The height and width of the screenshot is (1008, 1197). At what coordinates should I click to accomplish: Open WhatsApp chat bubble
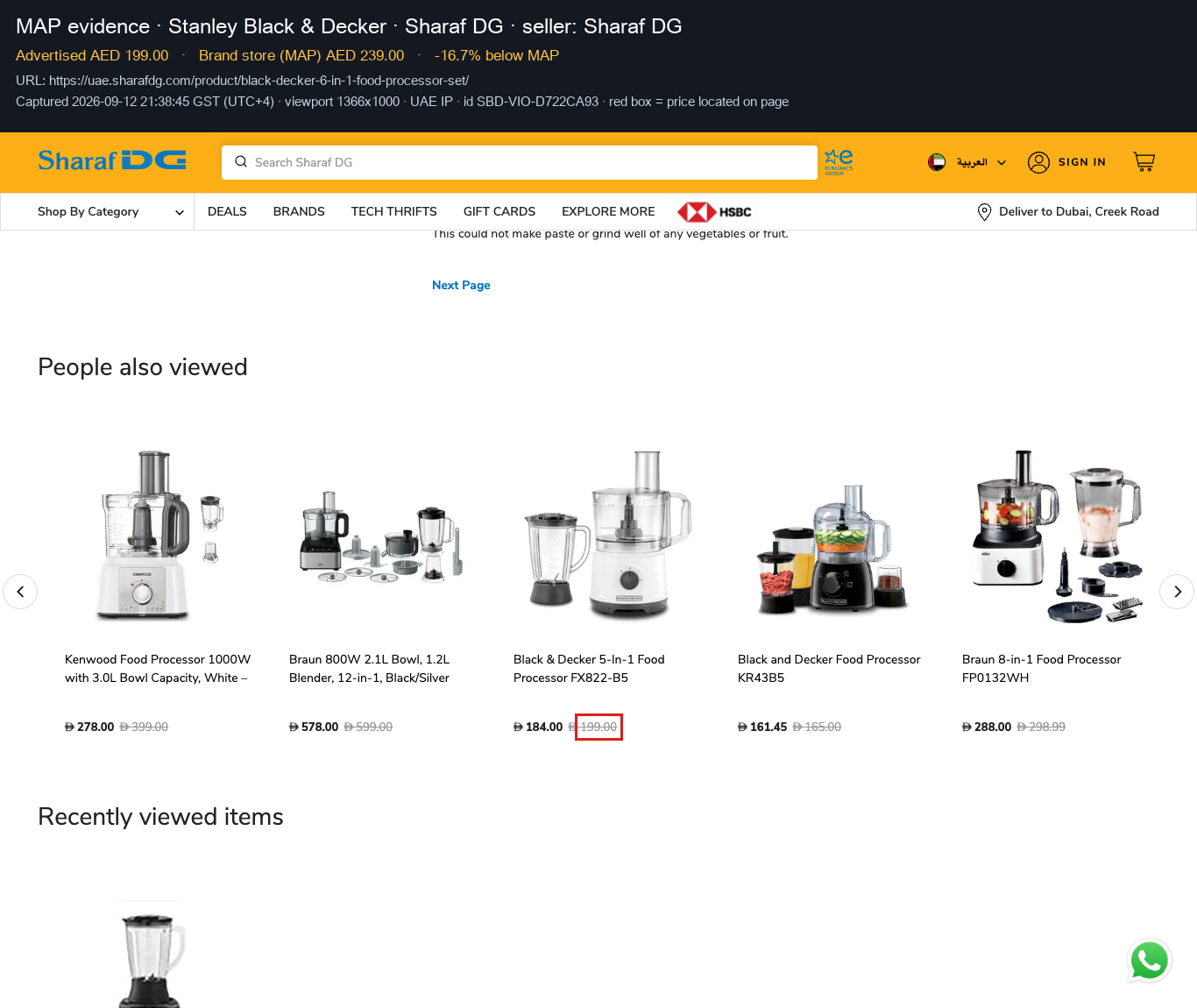pyautogui.click(x=1150, y=962)
